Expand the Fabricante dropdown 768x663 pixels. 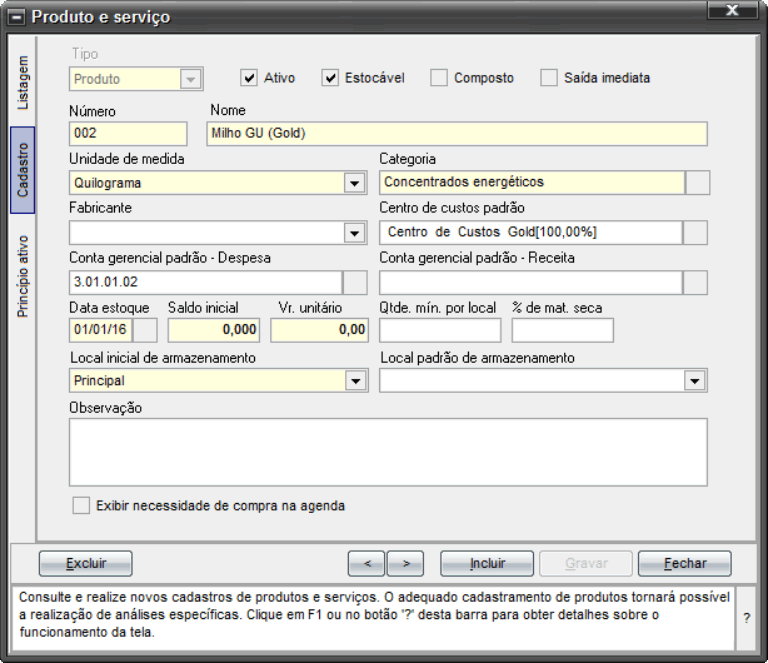tap(355, 233)
